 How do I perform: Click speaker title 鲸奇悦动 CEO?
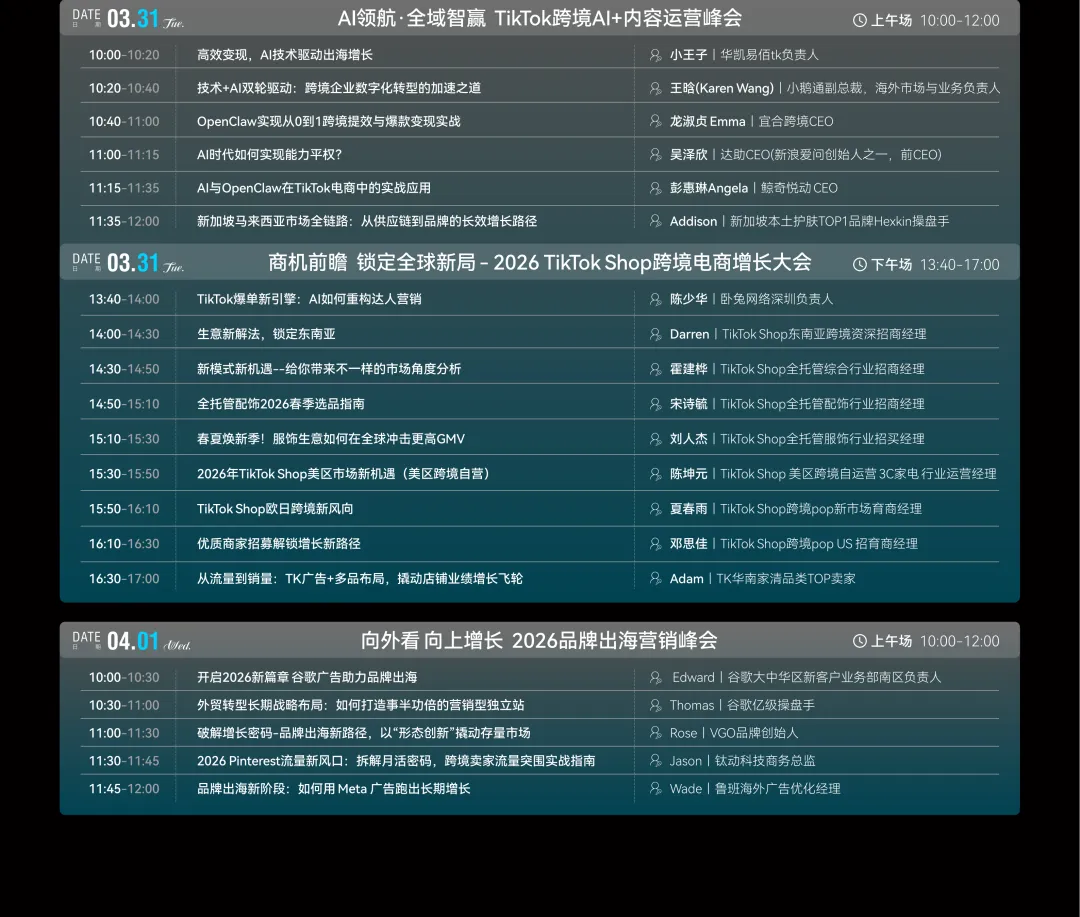pyautogui.click(x=799, y=188)
